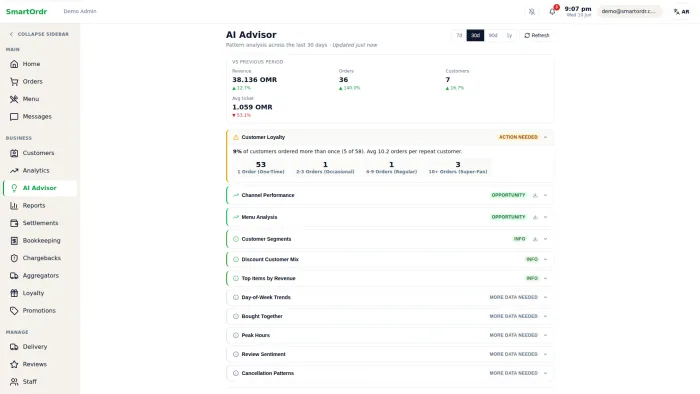Screen dimensions: 700x394
Task: Click the Customer Loyalty warning icon
Action: point(236,137)
